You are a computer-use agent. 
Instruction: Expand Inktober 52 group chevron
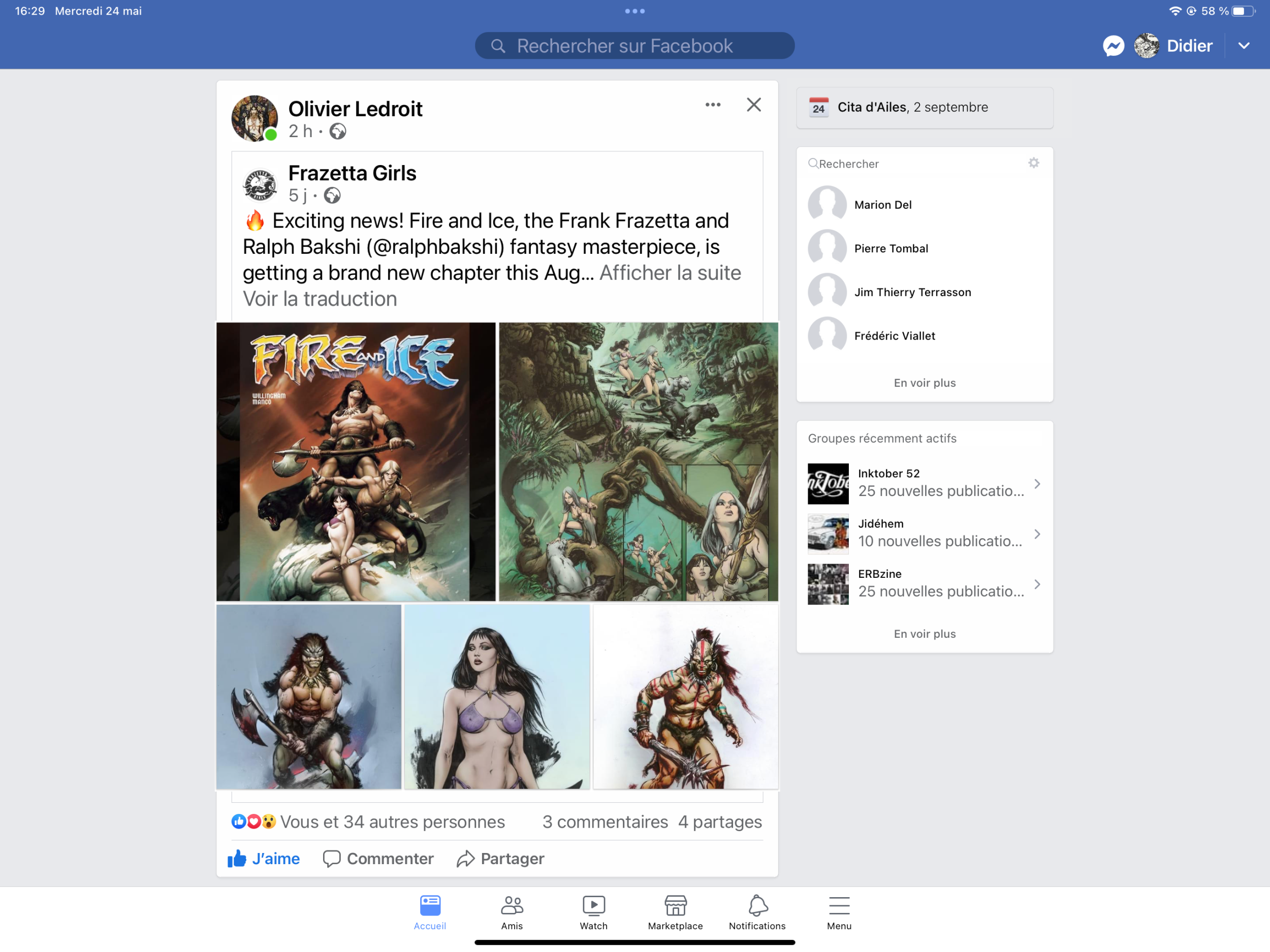click(x=1037, y=484)
